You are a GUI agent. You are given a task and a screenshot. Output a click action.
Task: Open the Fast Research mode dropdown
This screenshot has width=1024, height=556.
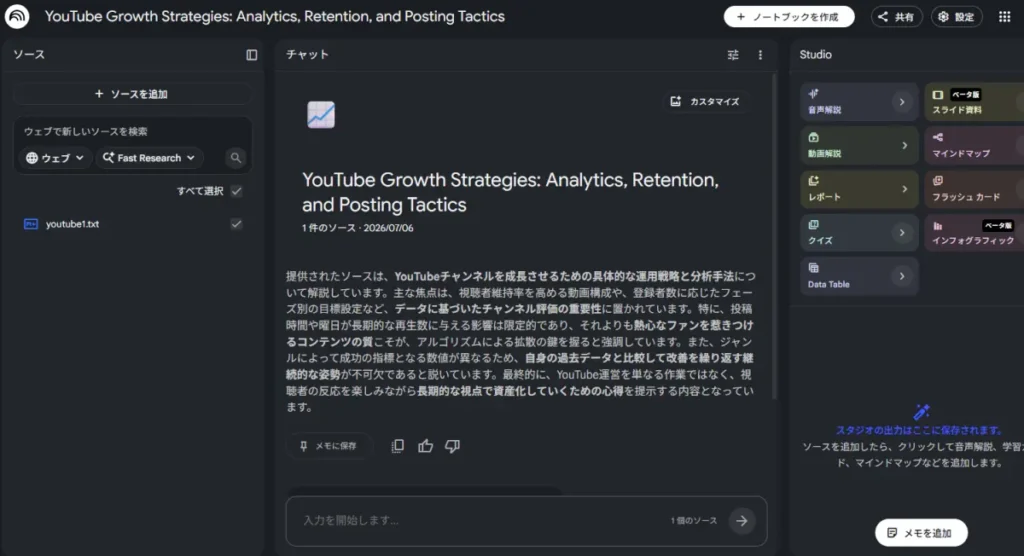click(150, 158)
